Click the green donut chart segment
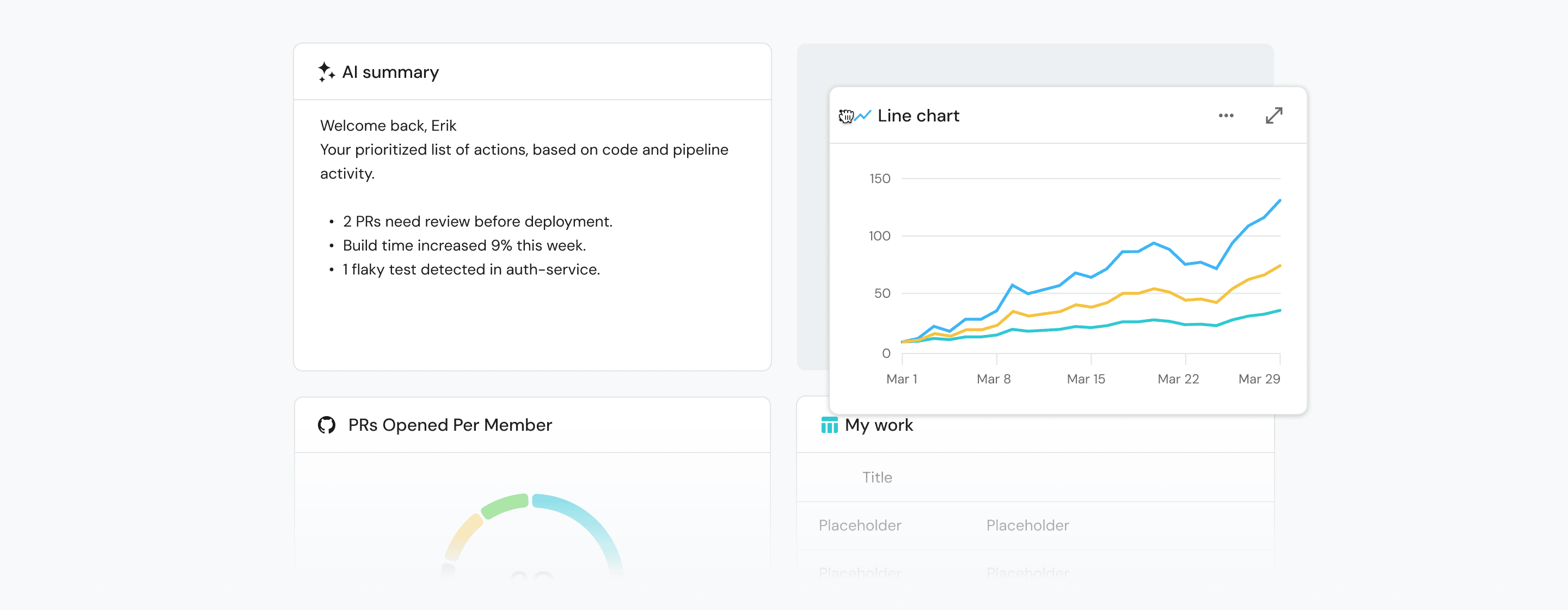The width and height of the screenshot is (1568, 610). click(505, 505)
